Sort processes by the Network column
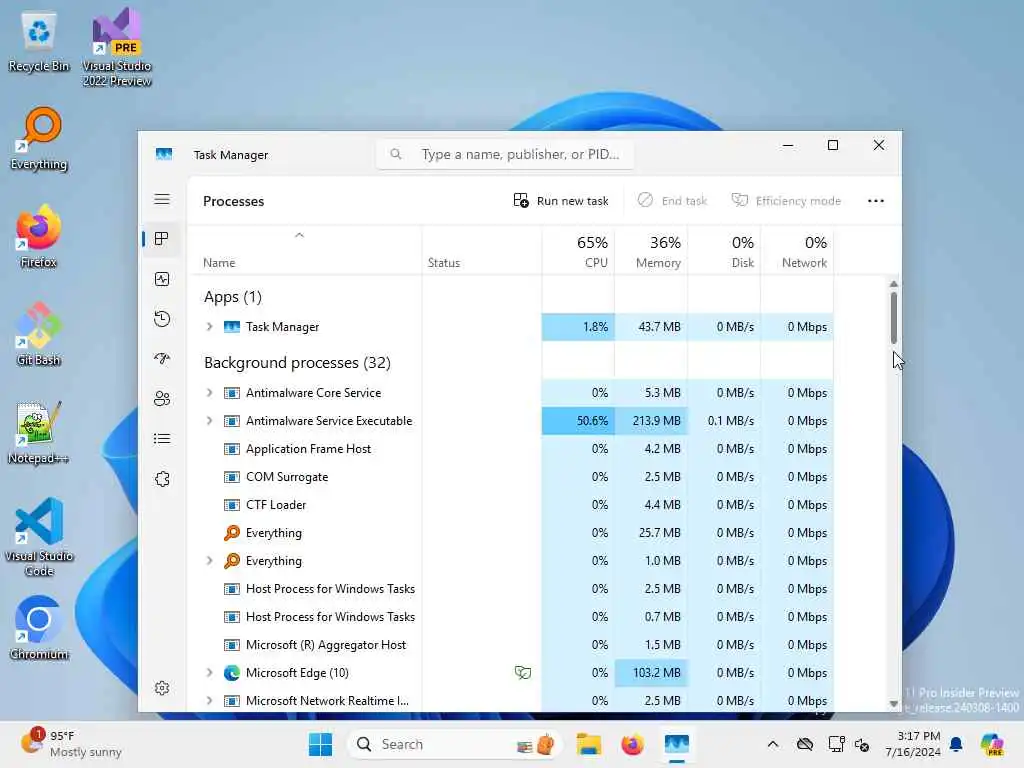The width and height of the screenshot is (1024, 768). pos(797,251)
